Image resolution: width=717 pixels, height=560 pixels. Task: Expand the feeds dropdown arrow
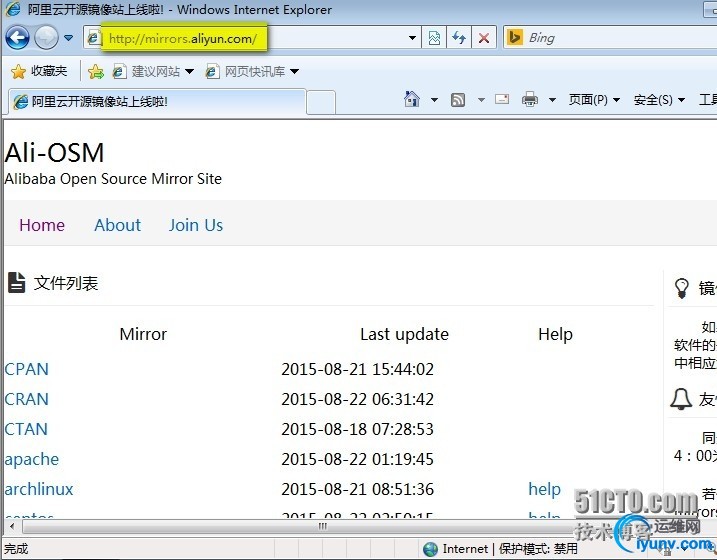coord(481,100)
